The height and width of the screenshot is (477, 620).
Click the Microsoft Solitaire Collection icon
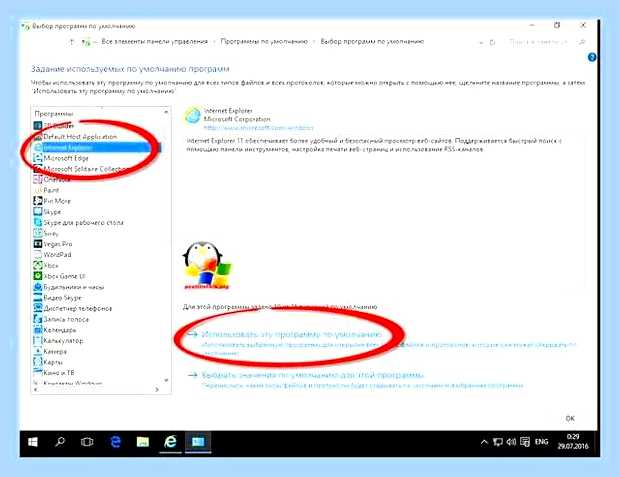[38, 169]
